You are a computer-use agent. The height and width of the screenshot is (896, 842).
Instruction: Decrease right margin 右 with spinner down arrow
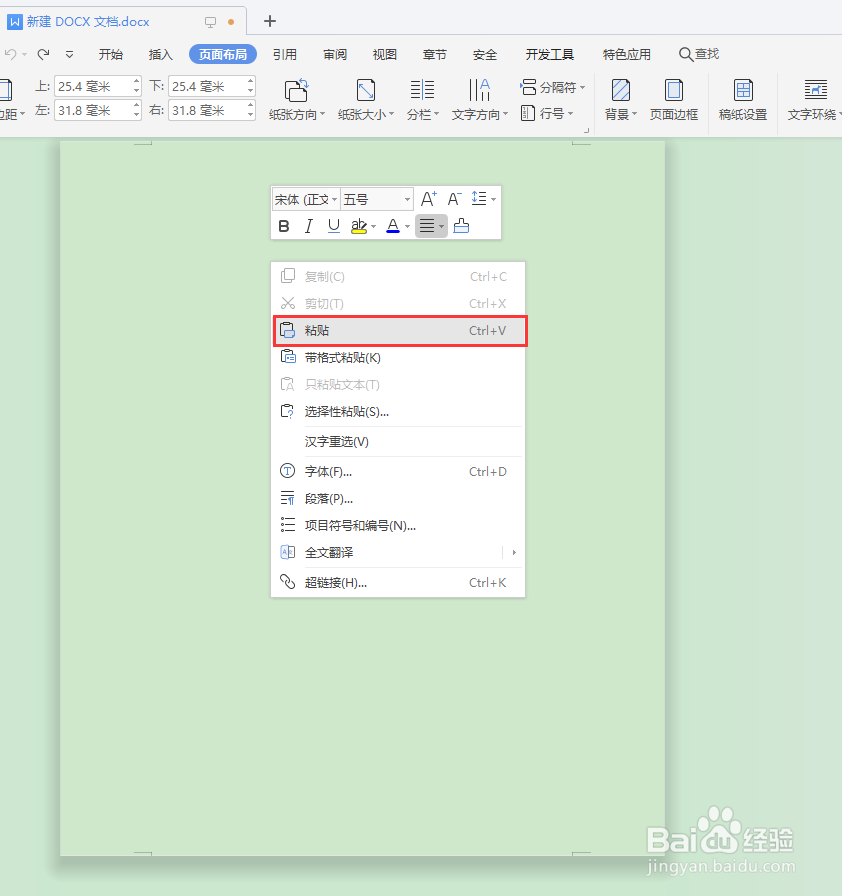click(x=250, y=115)
